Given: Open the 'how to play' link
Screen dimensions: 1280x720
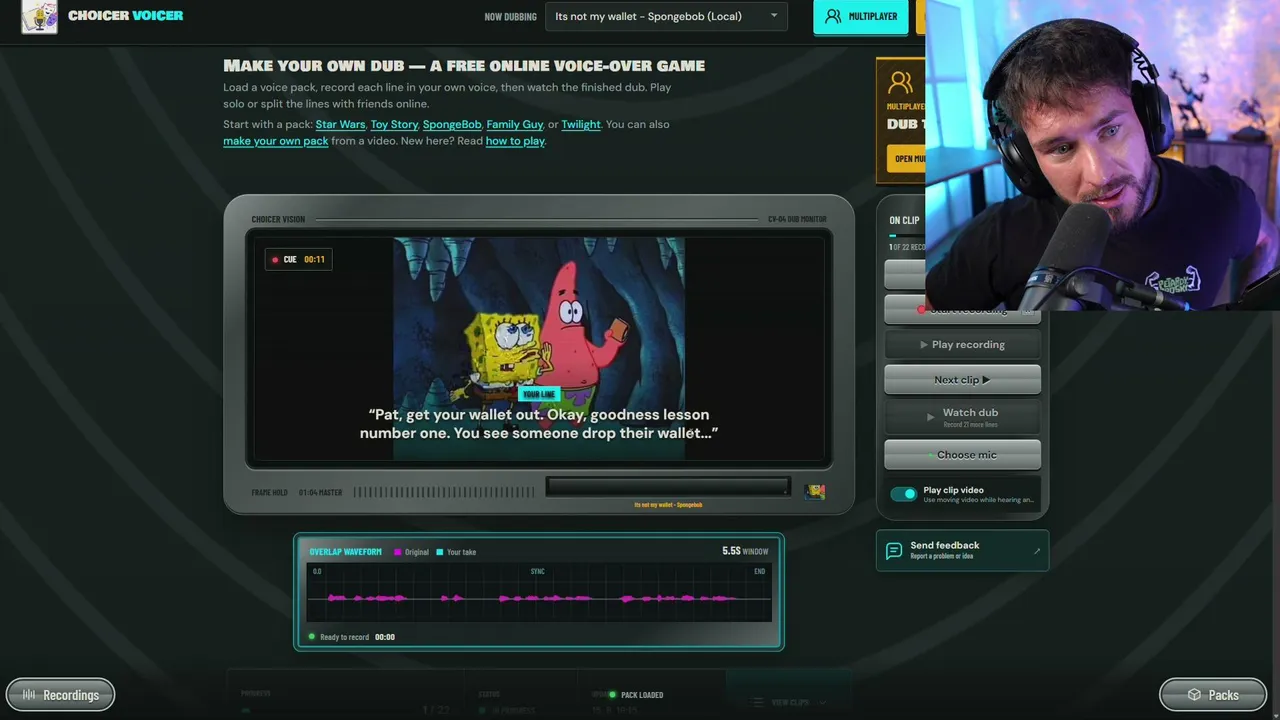Looking at the screenshot, I should pos(515,141).
